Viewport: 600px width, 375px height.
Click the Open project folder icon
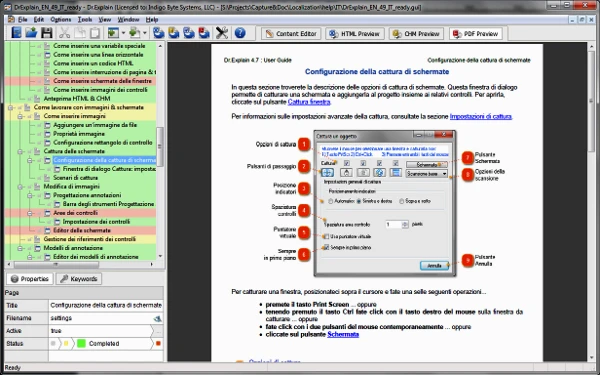tap(31, 33)
